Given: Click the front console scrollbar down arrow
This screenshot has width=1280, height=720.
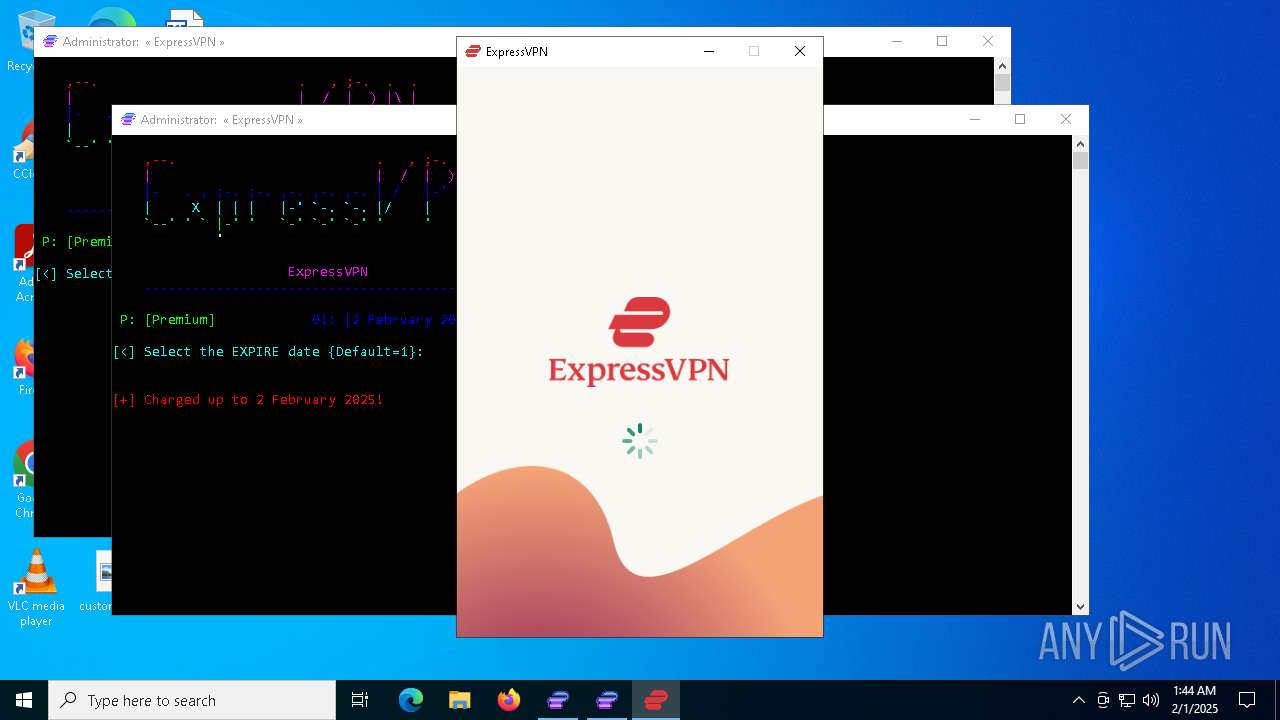Looking at the screenshot, I should click(1080, 606).
